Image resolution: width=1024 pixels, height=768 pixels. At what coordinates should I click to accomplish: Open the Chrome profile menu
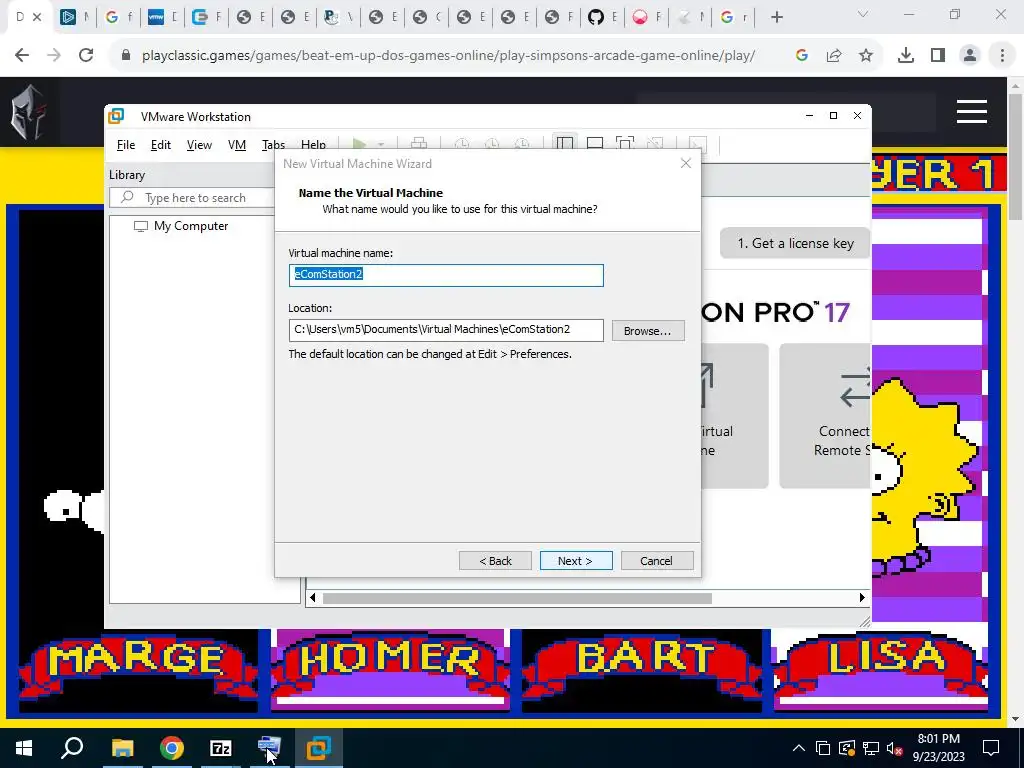pos(970,56)
